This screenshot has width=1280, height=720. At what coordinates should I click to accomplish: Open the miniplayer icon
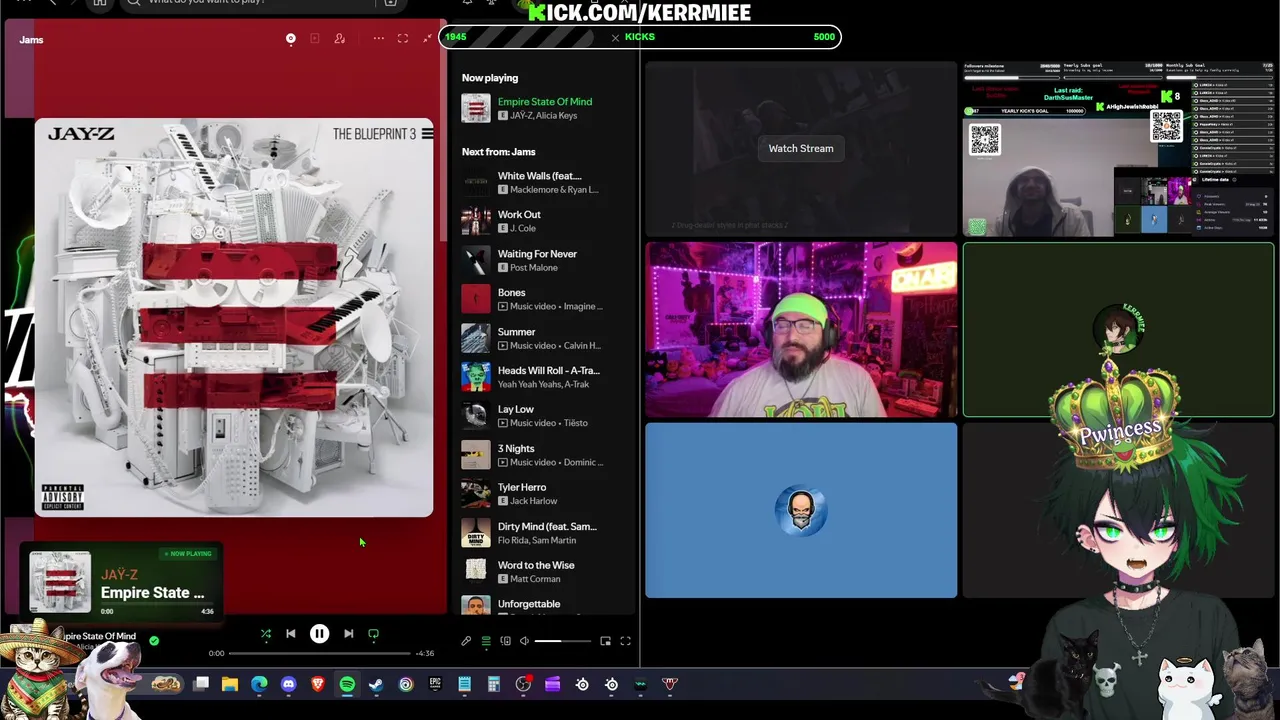(605, 641)
